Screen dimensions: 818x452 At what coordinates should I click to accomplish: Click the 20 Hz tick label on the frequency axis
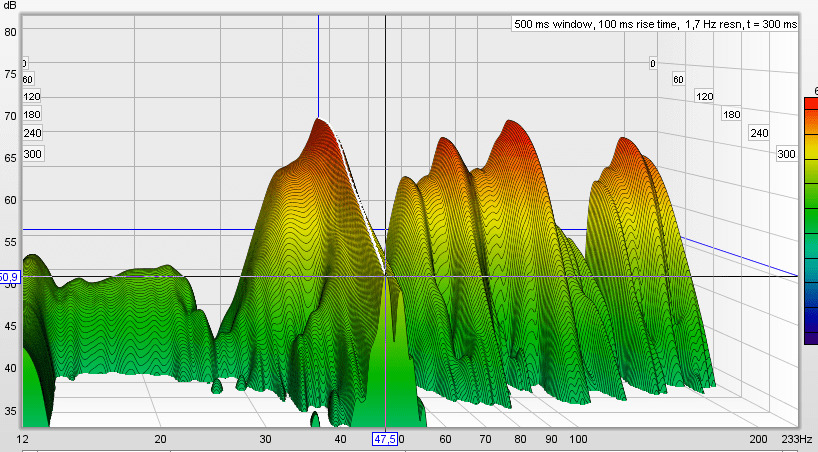click(160, 439)
